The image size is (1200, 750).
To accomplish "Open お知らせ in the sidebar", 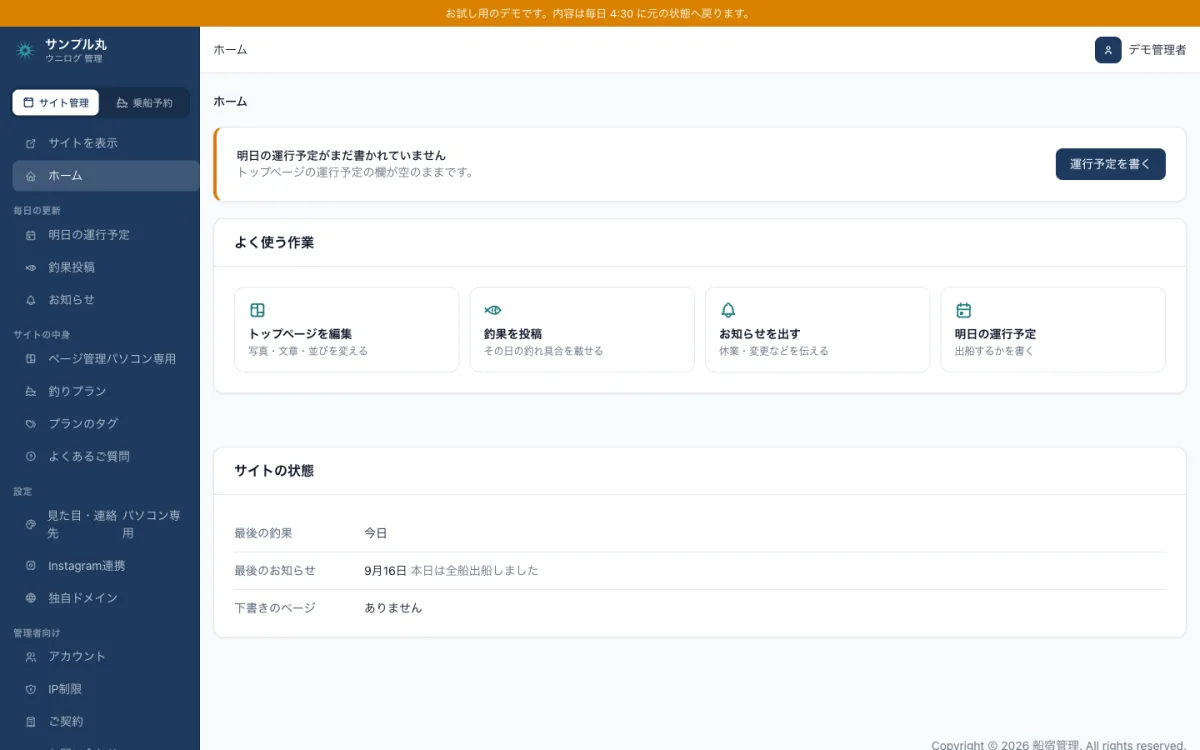I will coord(106,300).
